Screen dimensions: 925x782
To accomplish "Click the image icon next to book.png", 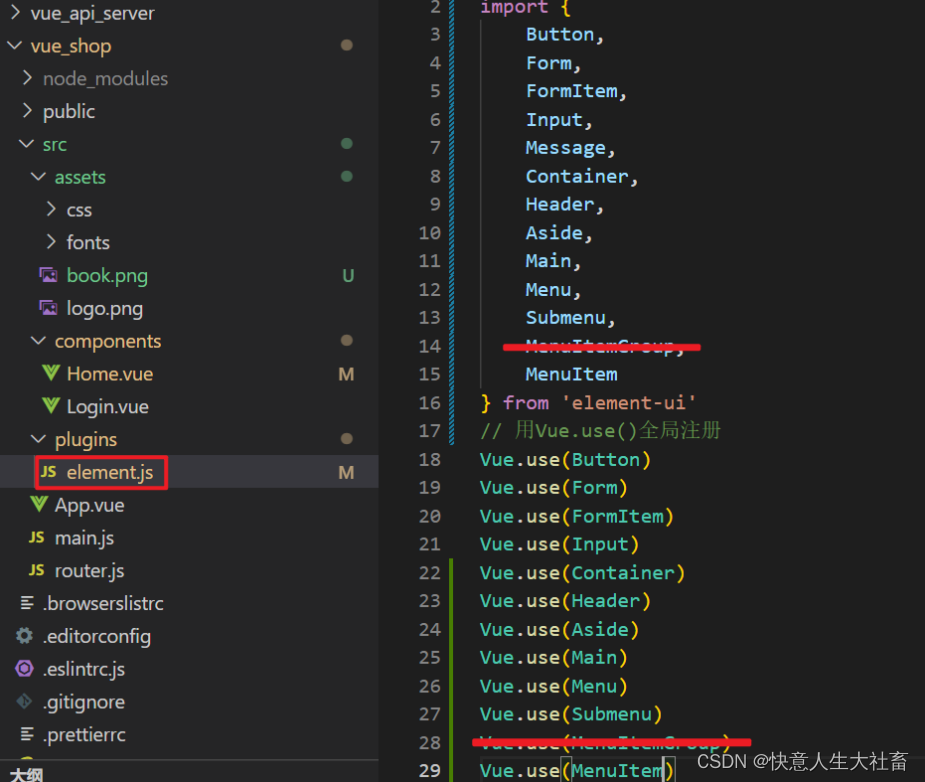I will [47, 275].
